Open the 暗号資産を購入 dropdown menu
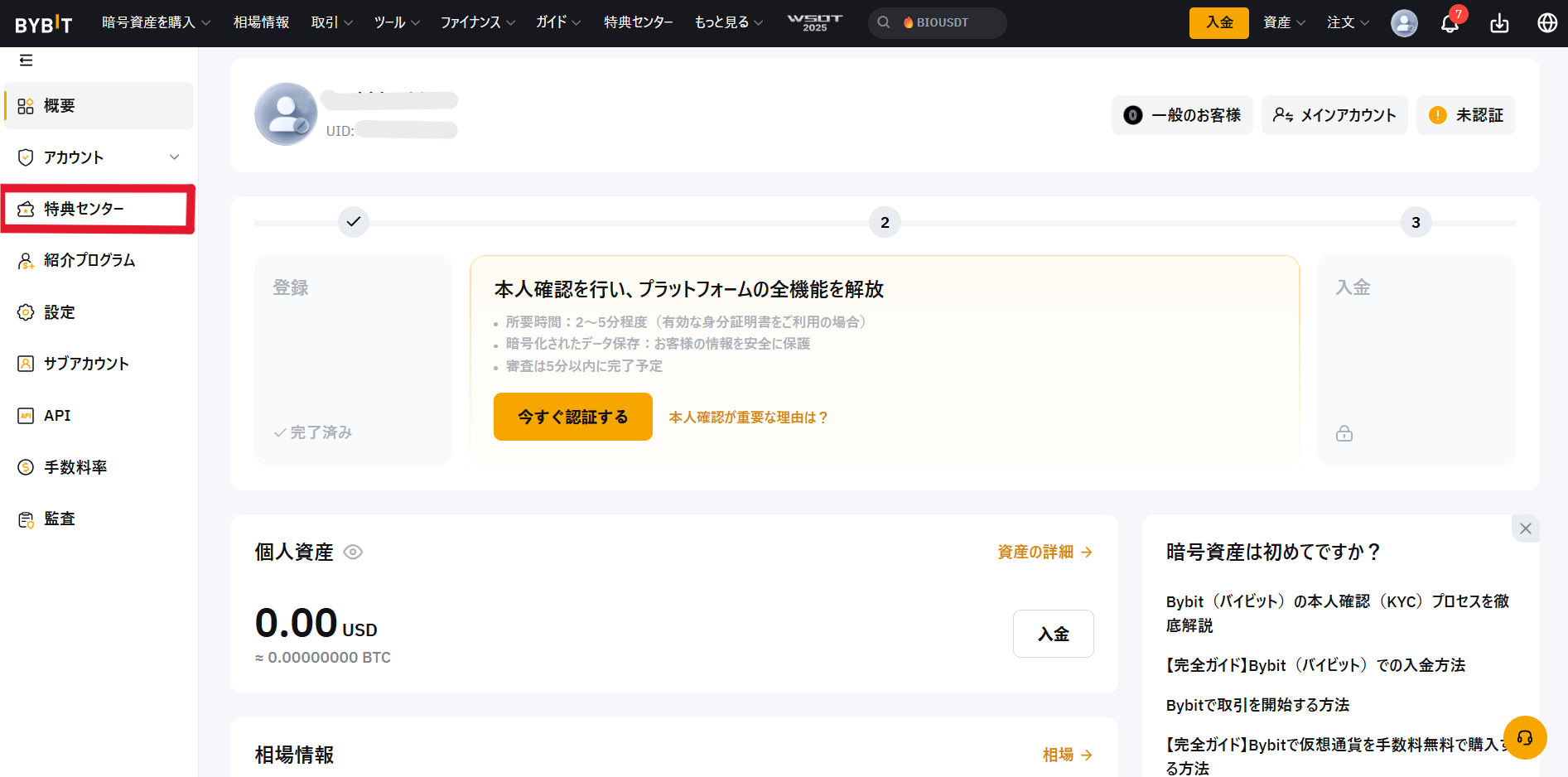Screen dimensions: 1568x777 coord(156,22)
